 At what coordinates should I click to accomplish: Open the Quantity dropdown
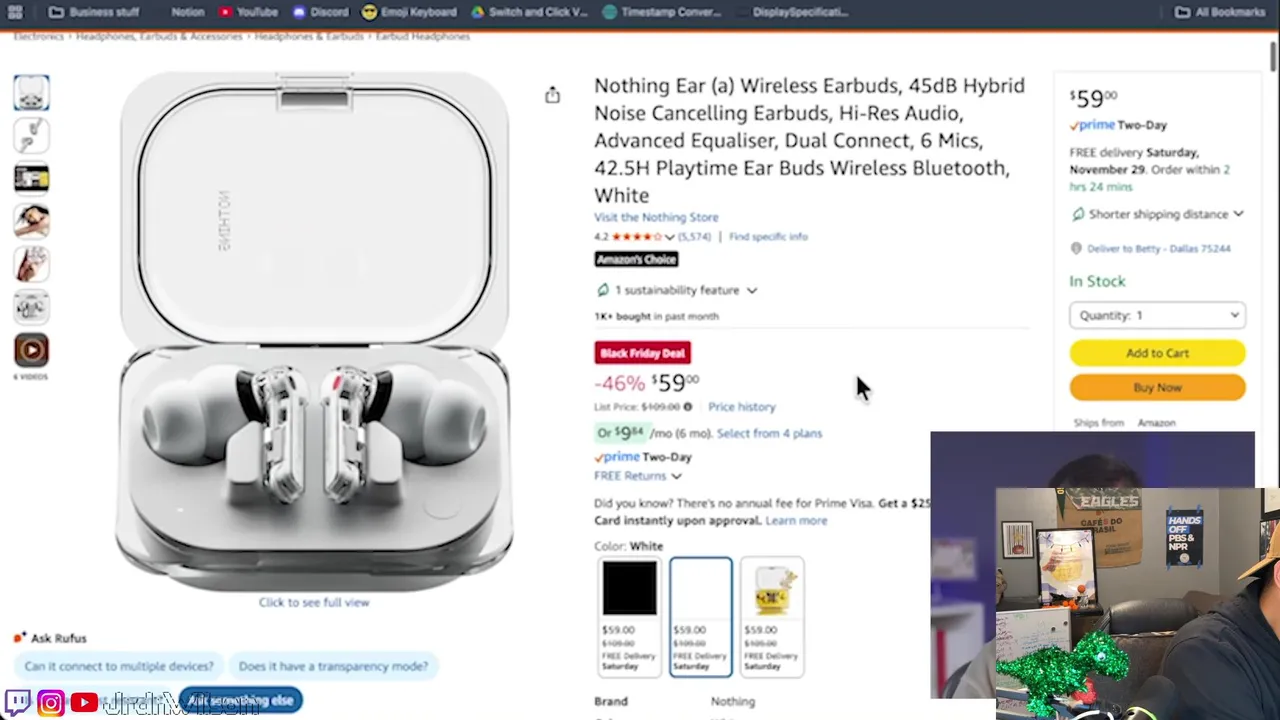1157,315
